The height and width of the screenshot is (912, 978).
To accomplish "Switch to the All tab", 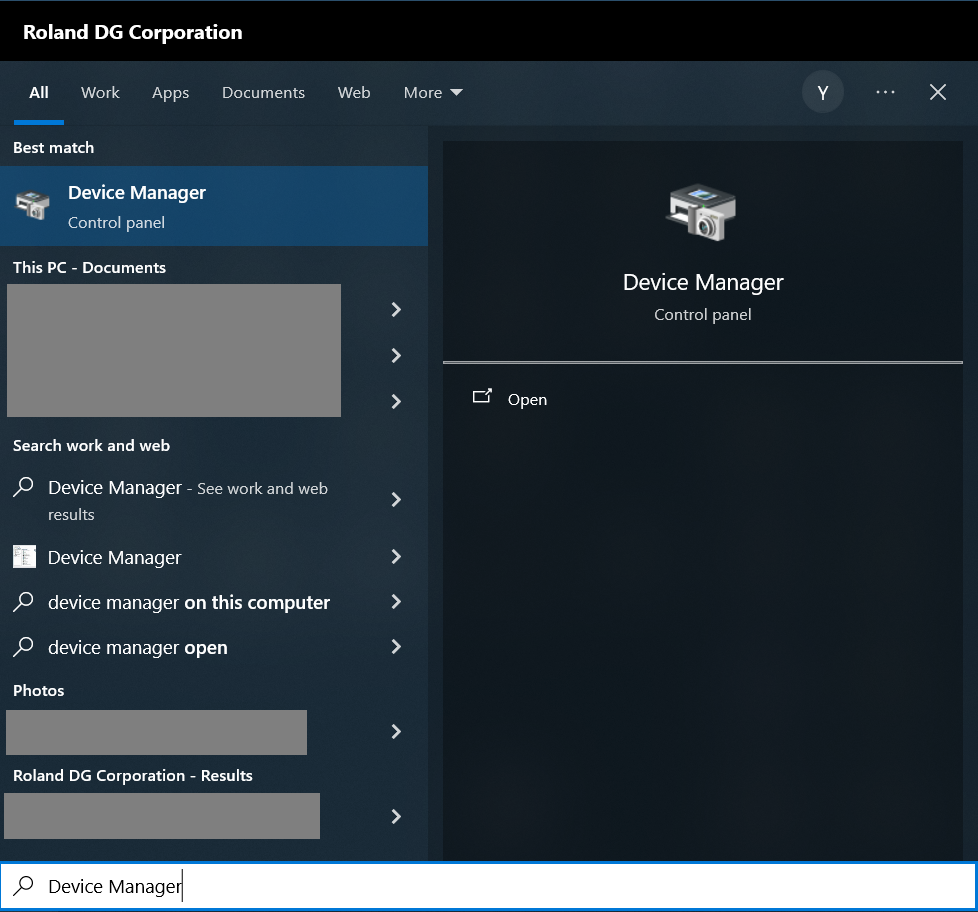I will click(39, 93).
